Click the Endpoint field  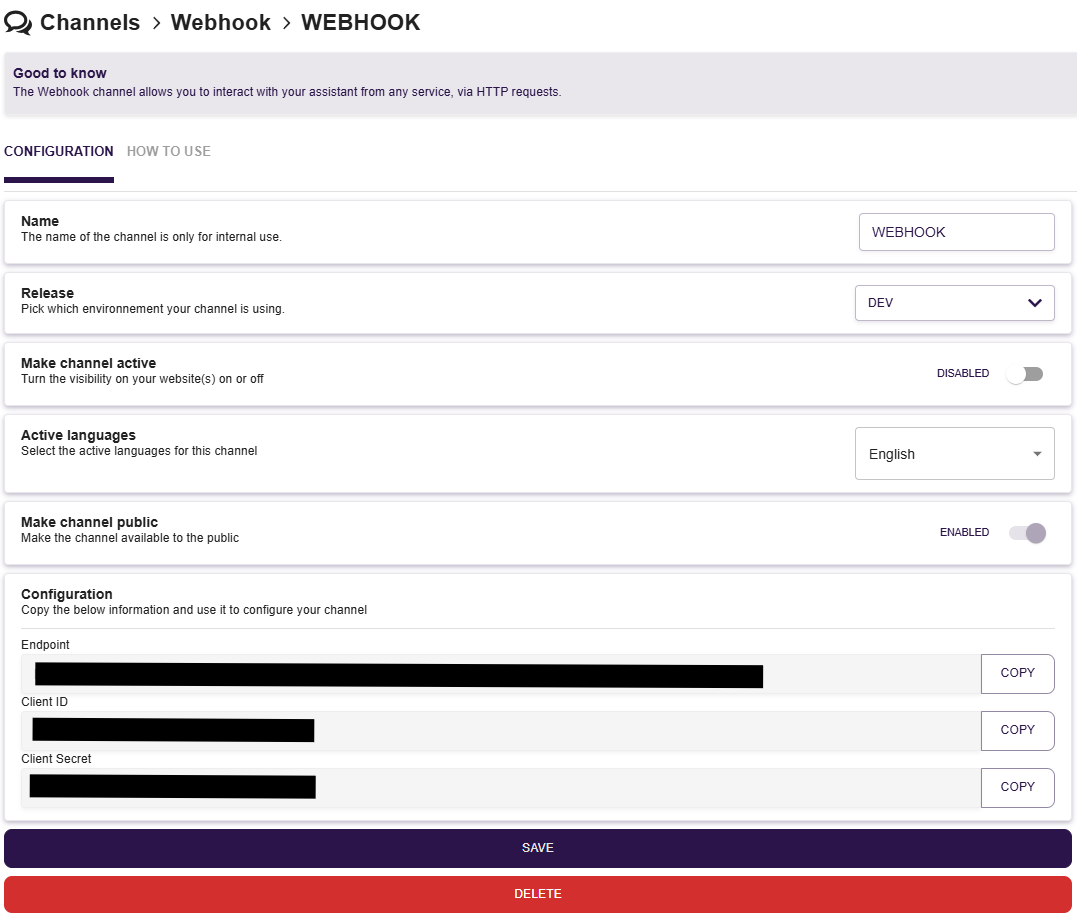[x=500, y=674]
